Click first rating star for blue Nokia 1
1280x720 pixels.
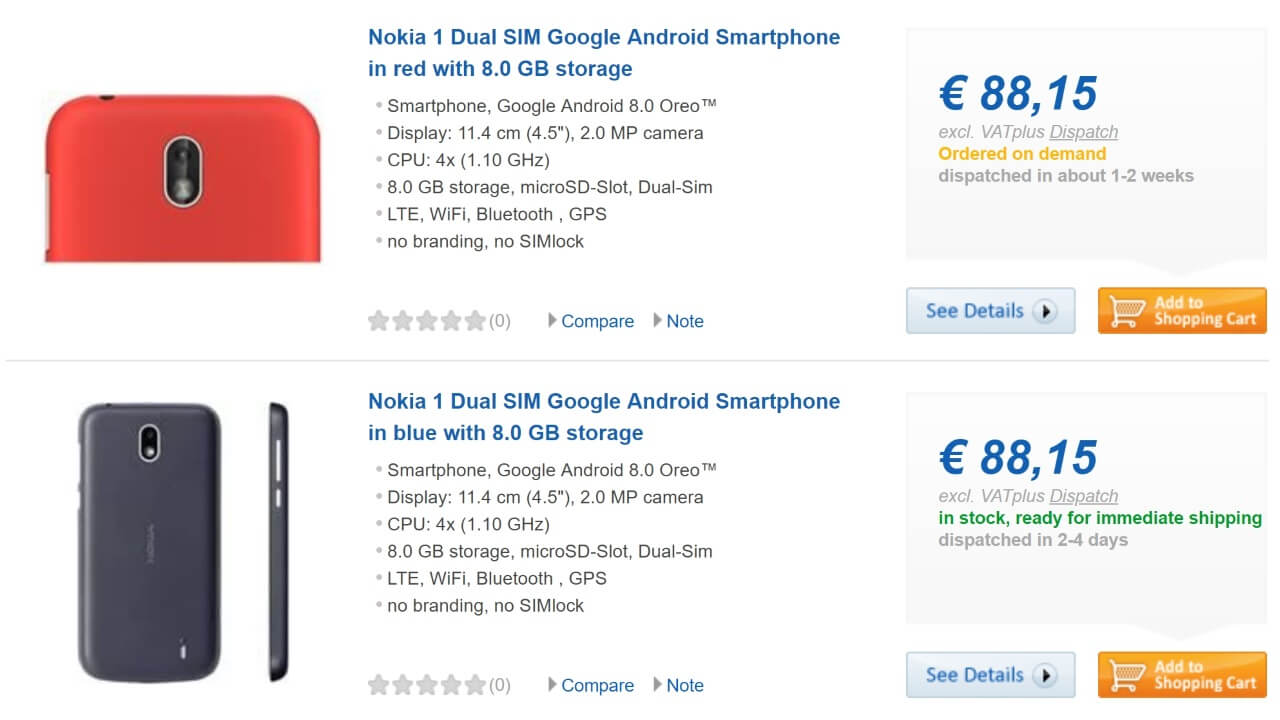coord(379,685)
